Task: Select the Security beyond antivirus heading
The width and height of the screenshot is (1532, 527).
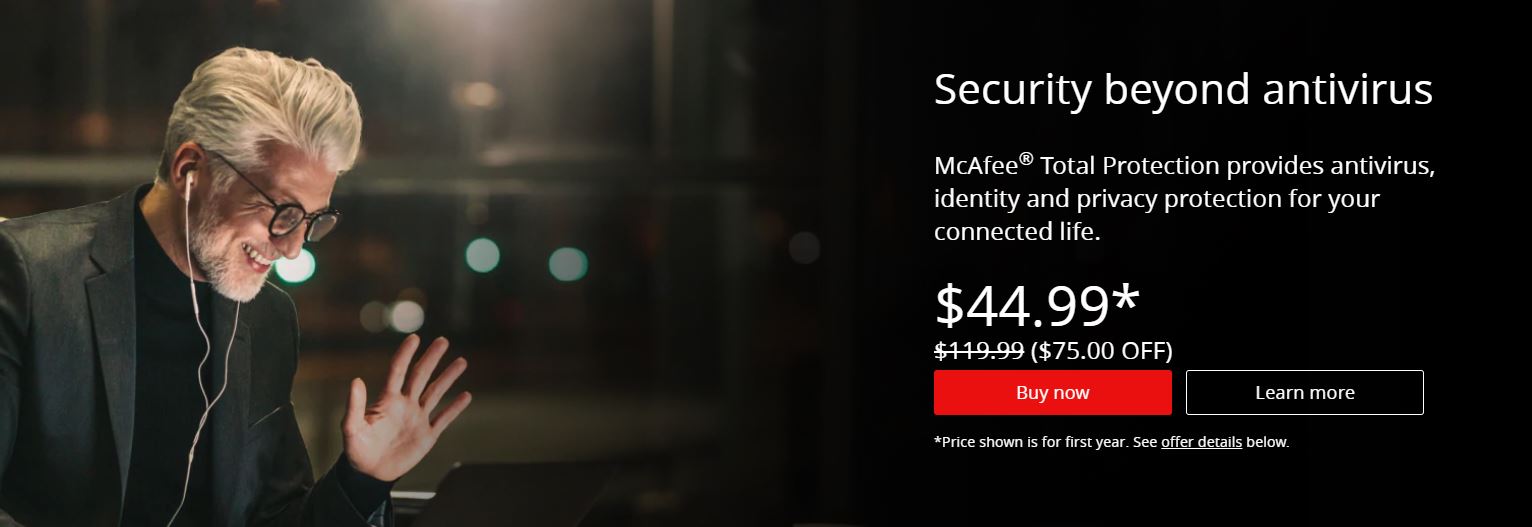Action: click(1183, 90)
